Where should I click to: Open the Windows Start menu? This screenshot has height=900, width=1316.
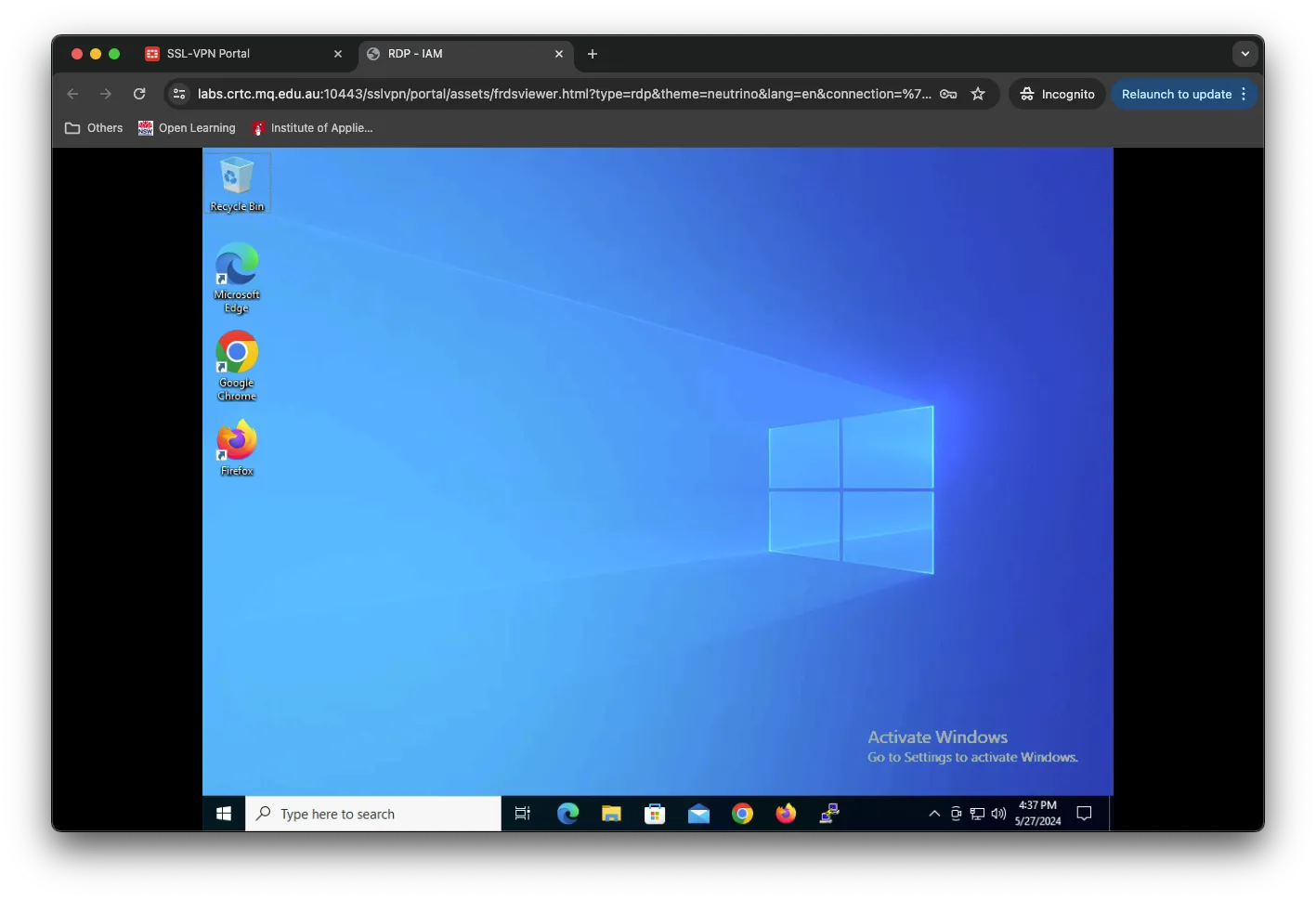pos(224,814)
